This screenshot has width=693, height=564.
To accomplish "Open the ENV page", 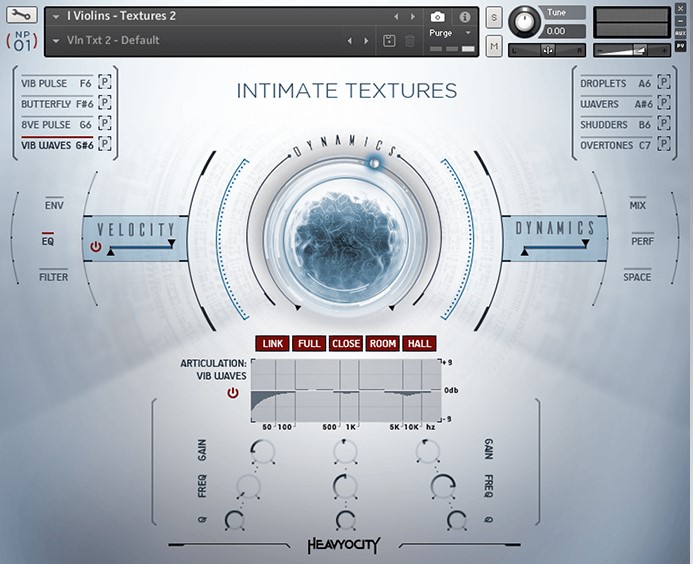I will [x=54, y=205].
